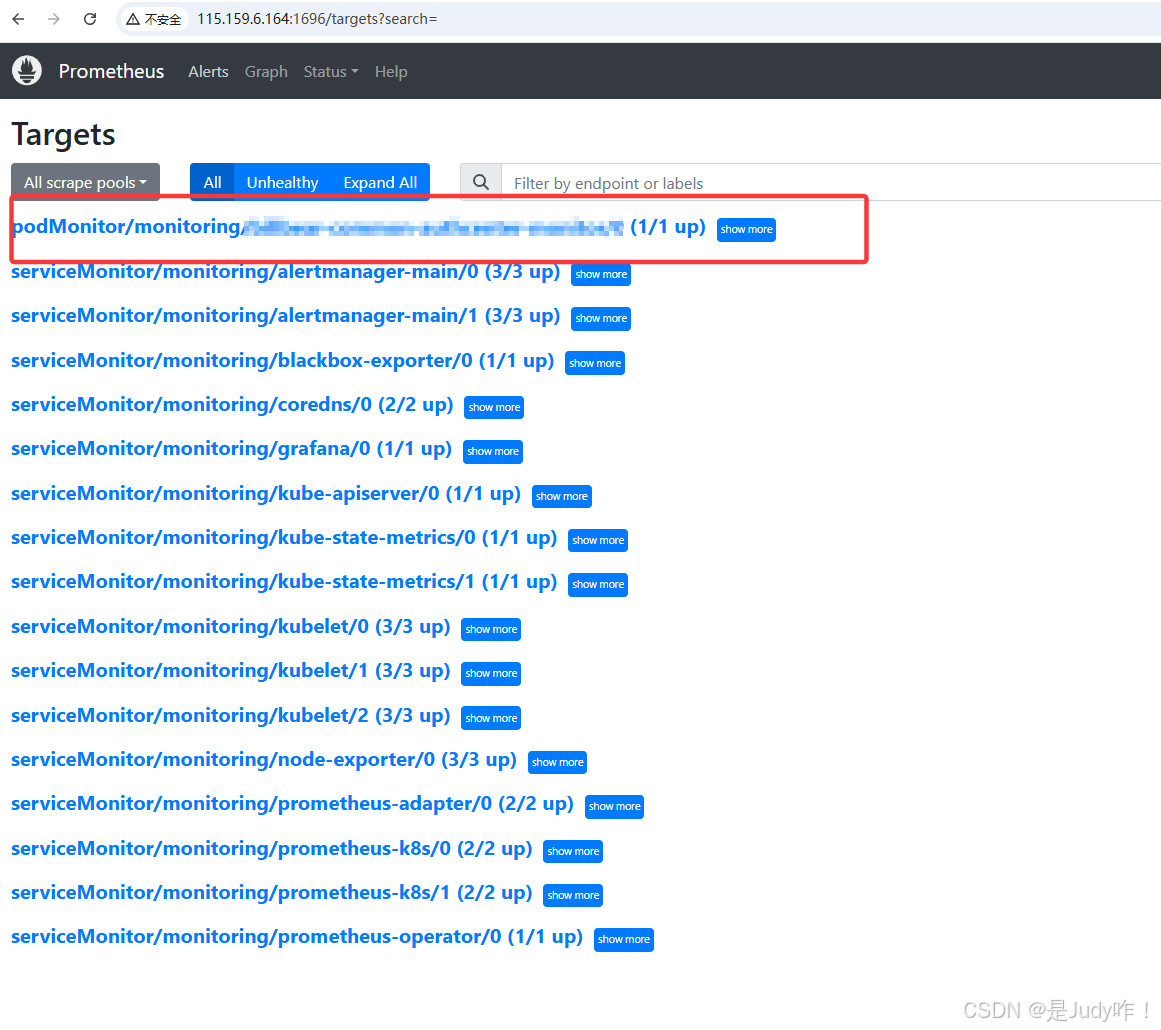Screen dimensions: 1161x1030
Task: Click the insecure site warning icon
Action: [x=133, y=19]
